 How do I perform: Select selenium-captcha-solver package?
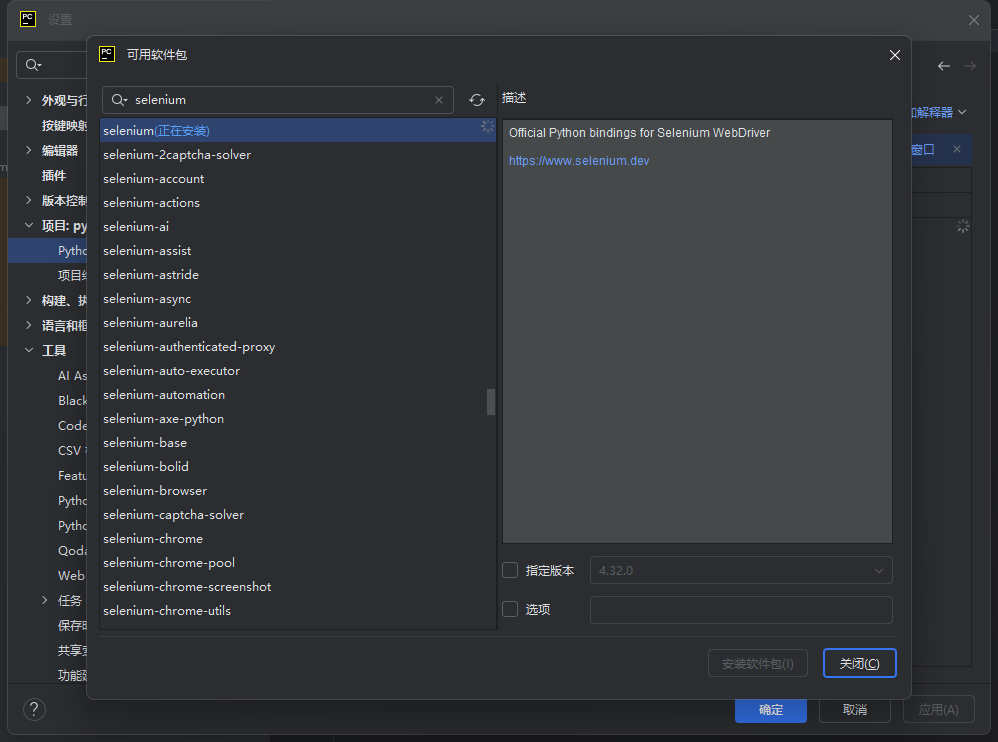[x=297, y=514]
